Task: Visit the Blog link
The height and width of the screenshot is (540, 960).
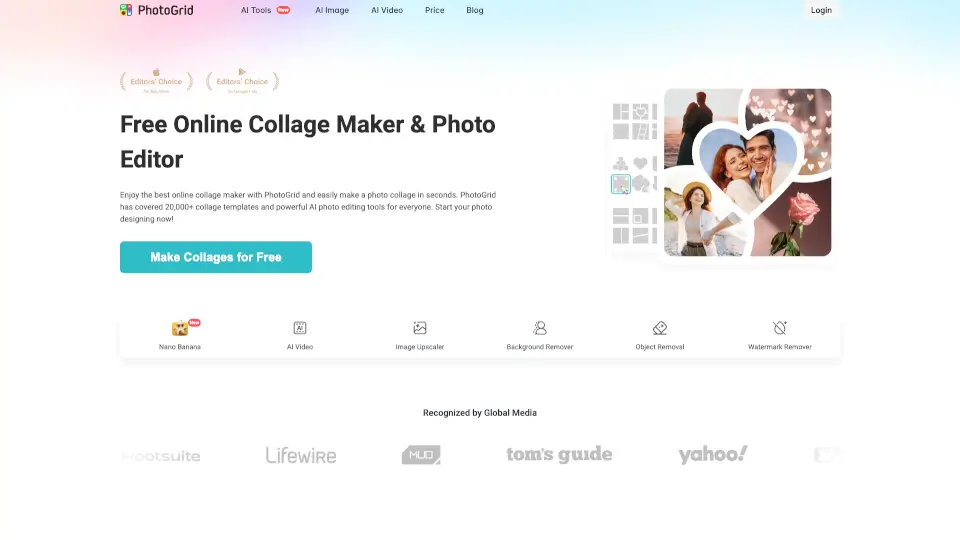Action: coord(474,10)
